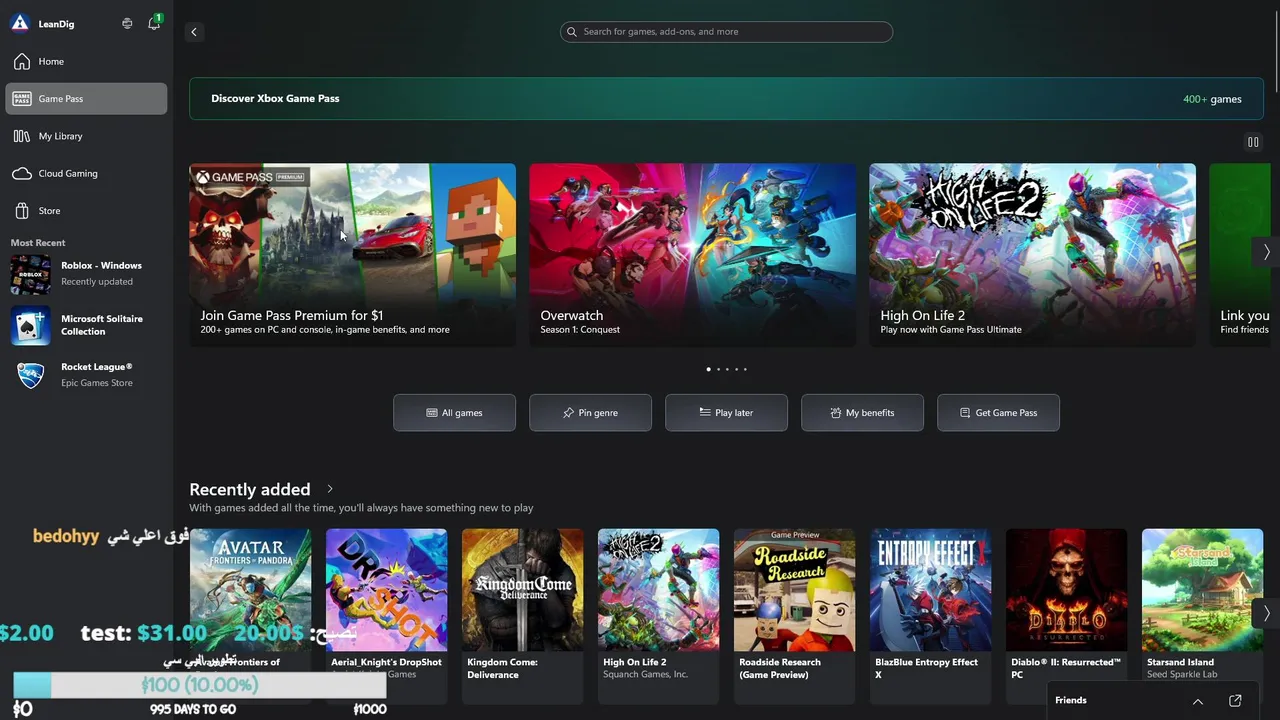1280x720 pixels.
Task: Pop out the Friends panel
Action: [1235, 701]
